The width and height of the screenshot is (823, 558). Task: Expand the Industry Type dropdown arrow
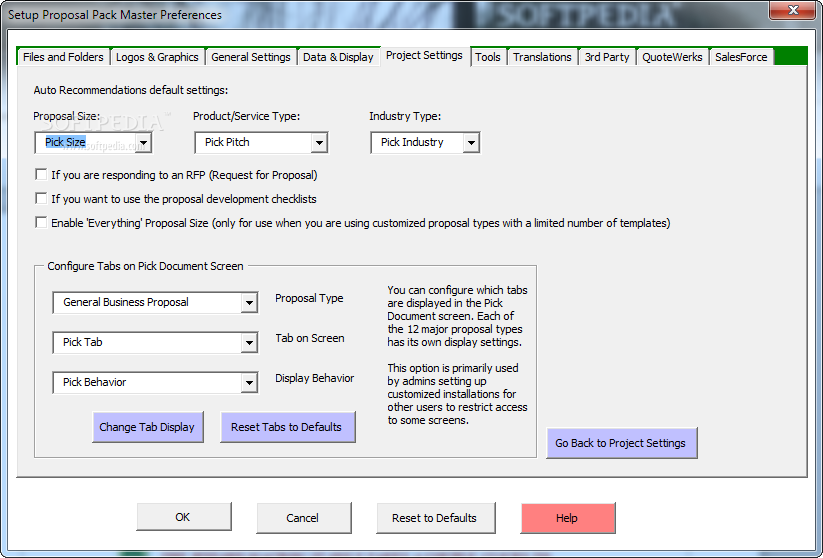471,142
